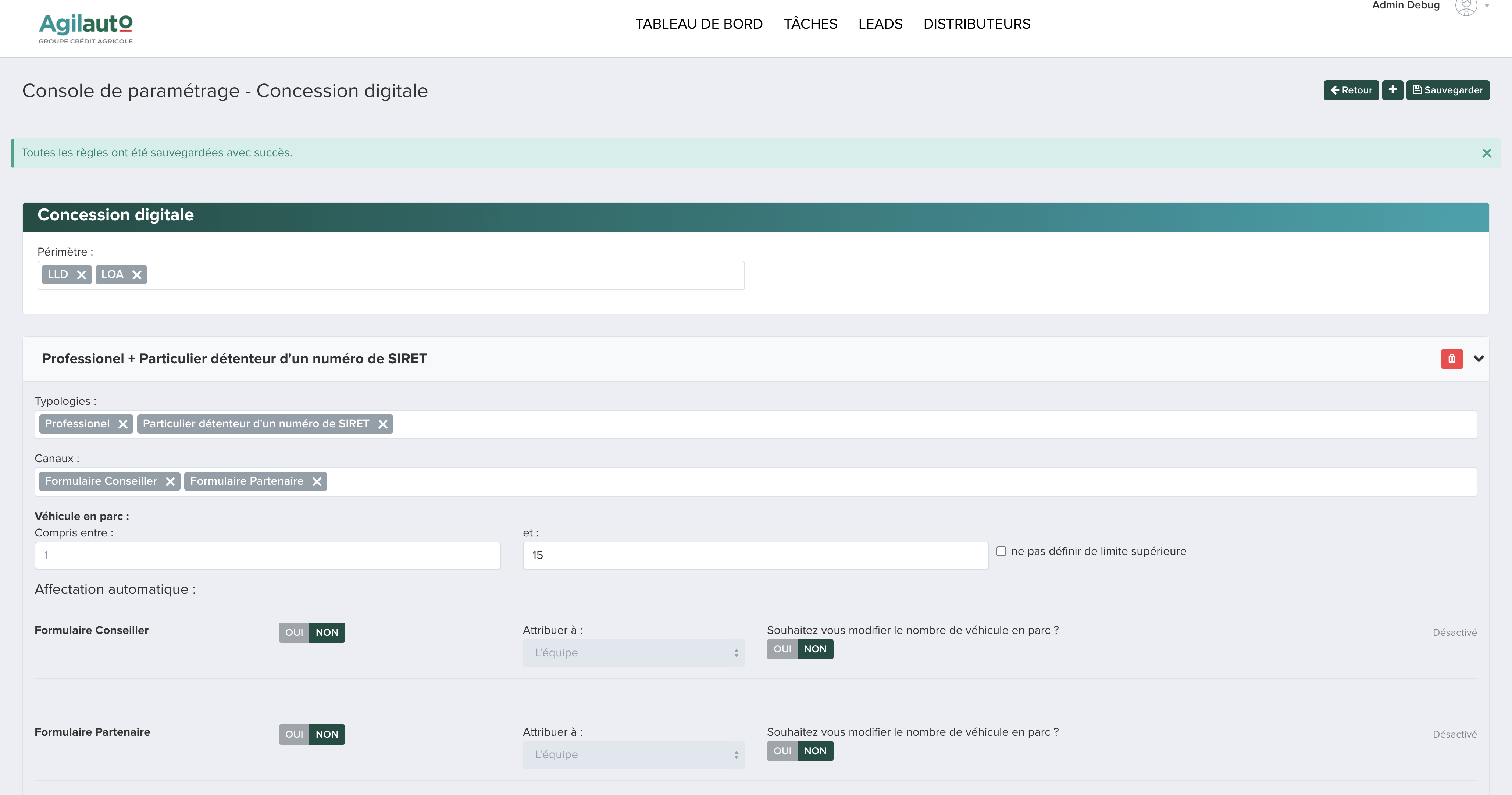This screenshot has height=795, width=1512.
Task: Enable OUI for Formulaire Conseiller auto assignment
Action: pos(294,632)
